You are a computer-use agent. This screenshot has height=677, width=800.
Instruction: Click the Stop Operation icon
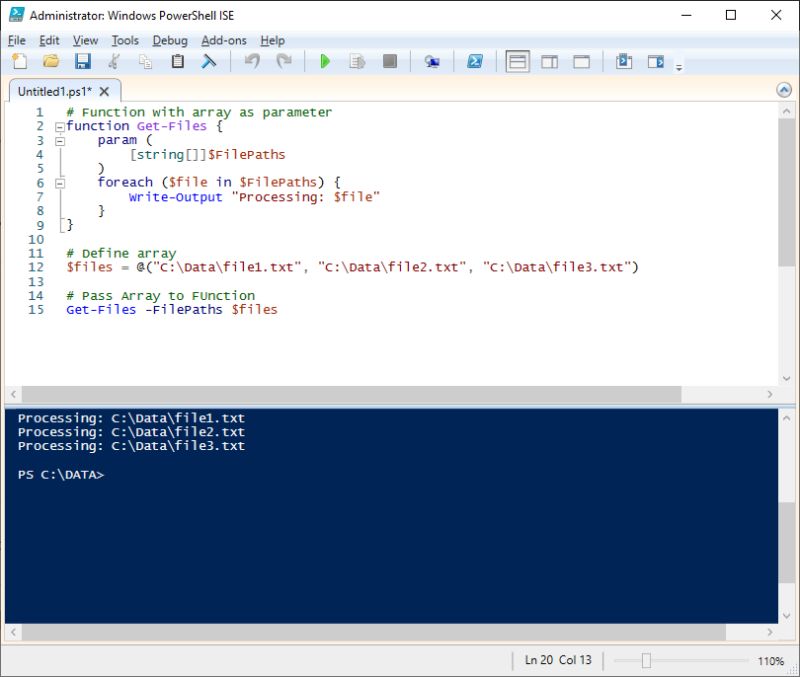[390, 62]
